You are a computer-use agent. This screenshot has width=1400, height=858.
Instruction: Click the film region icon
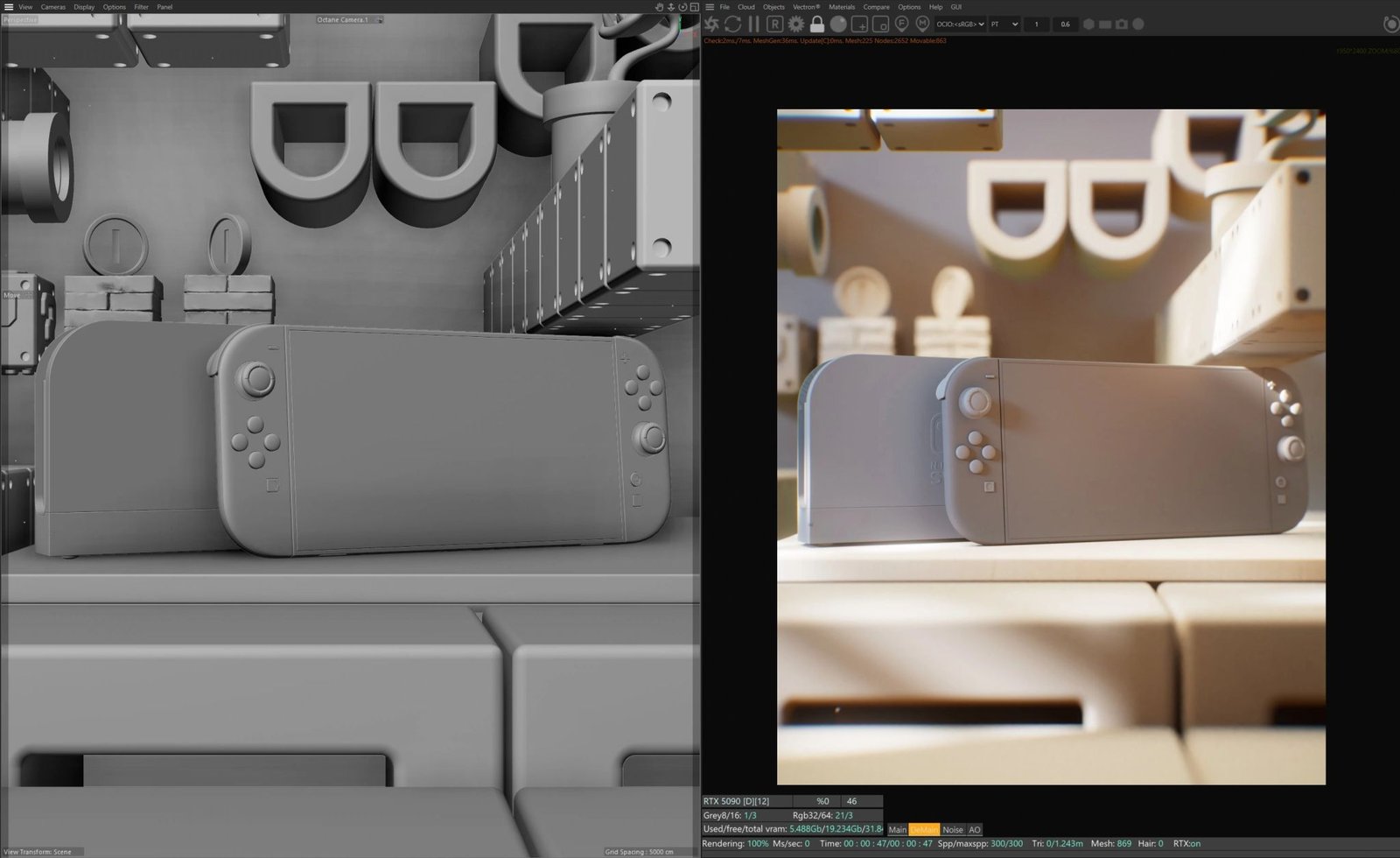coord(880,25)
